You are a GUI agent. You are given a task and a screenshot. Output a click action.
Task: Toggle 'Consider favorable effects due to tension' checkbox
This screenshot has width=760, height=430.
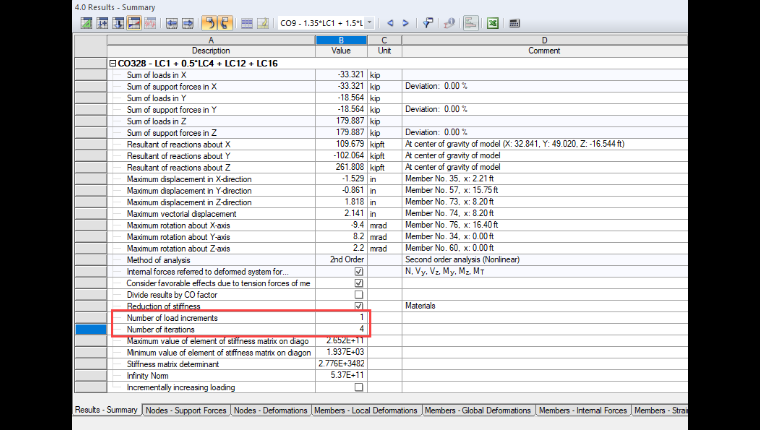(359, 283)
